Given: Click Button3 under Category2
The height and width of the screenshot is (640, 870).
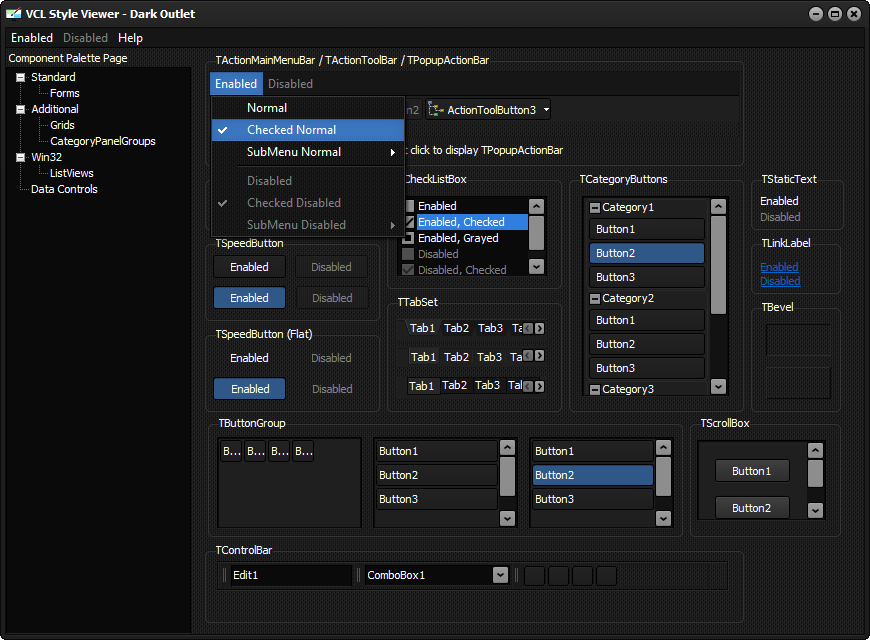Looking at the screenshot, I should click(x=647, y=368).
